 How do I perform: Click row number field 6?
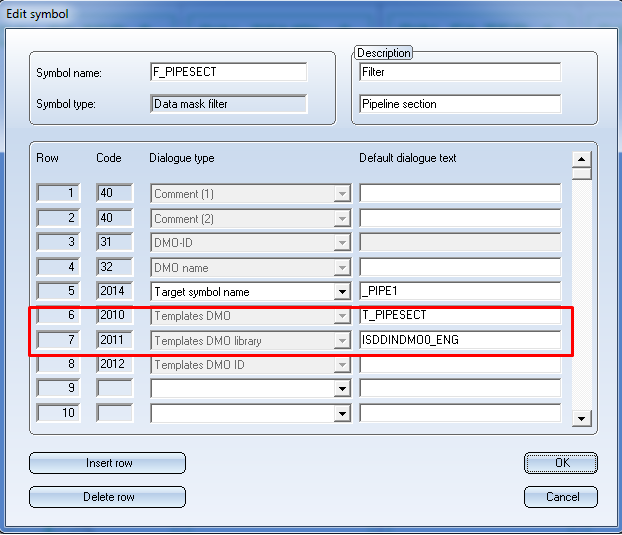(58, 316)
